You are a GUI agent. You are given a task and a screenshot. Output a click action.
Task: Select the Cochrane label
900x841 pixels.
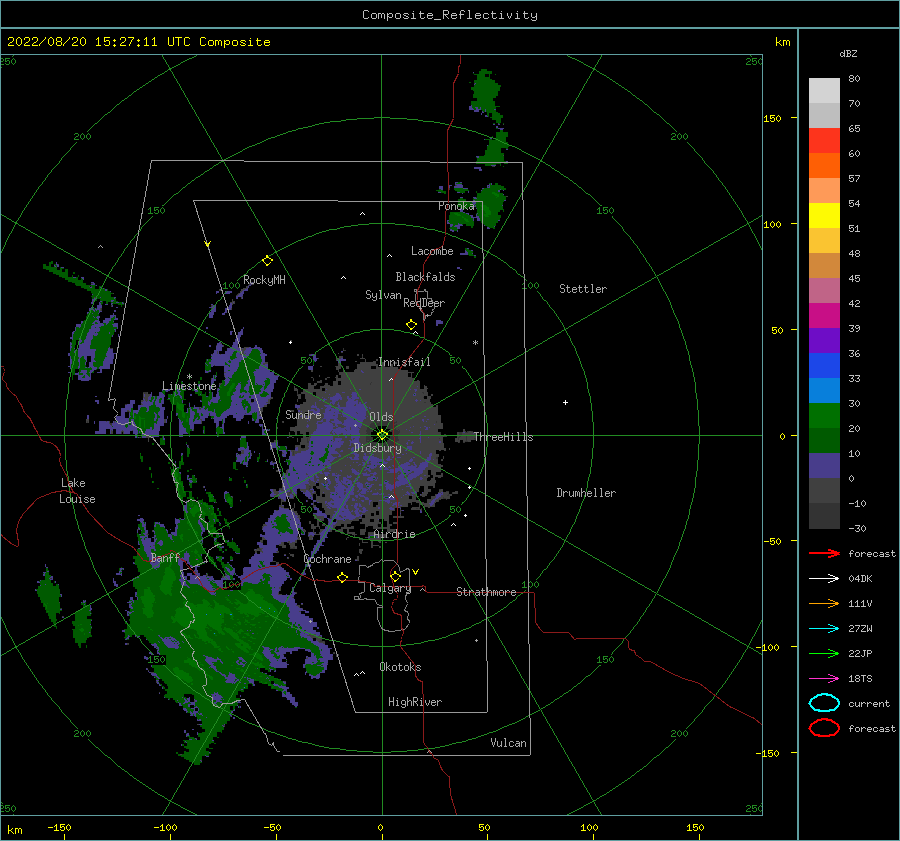coord(327,559)
